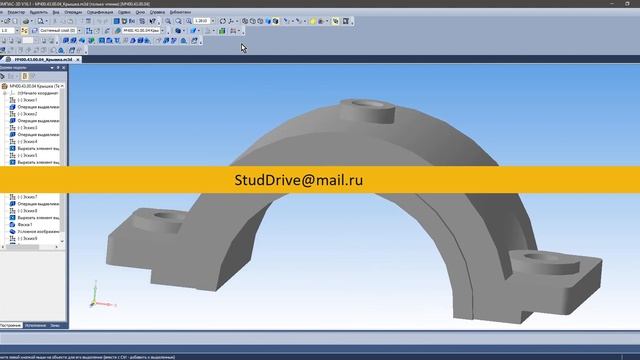Click the magnifier icon left of the scale field
640x360 pixels.
click(189, 21)
